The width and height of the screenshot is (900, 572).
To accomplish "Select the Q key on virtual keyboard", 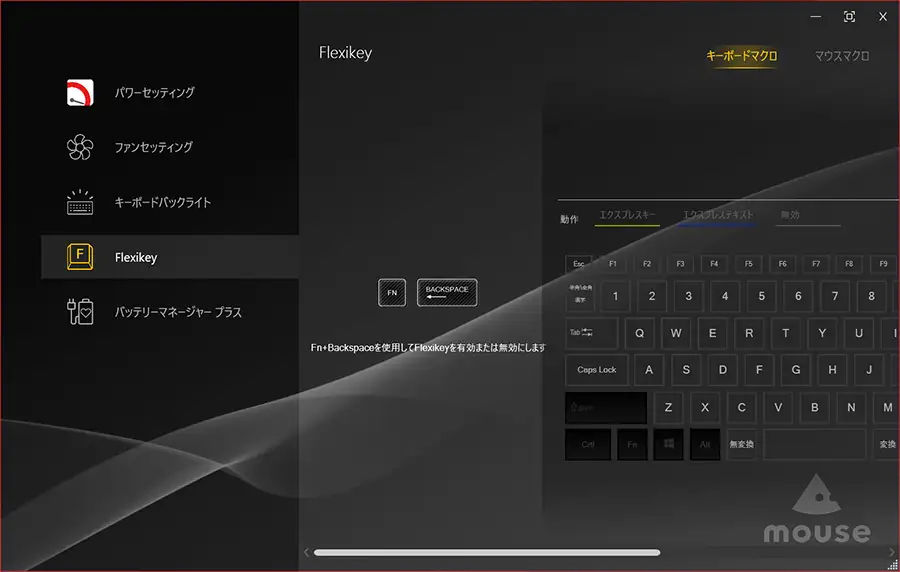I will pos(639,333).
